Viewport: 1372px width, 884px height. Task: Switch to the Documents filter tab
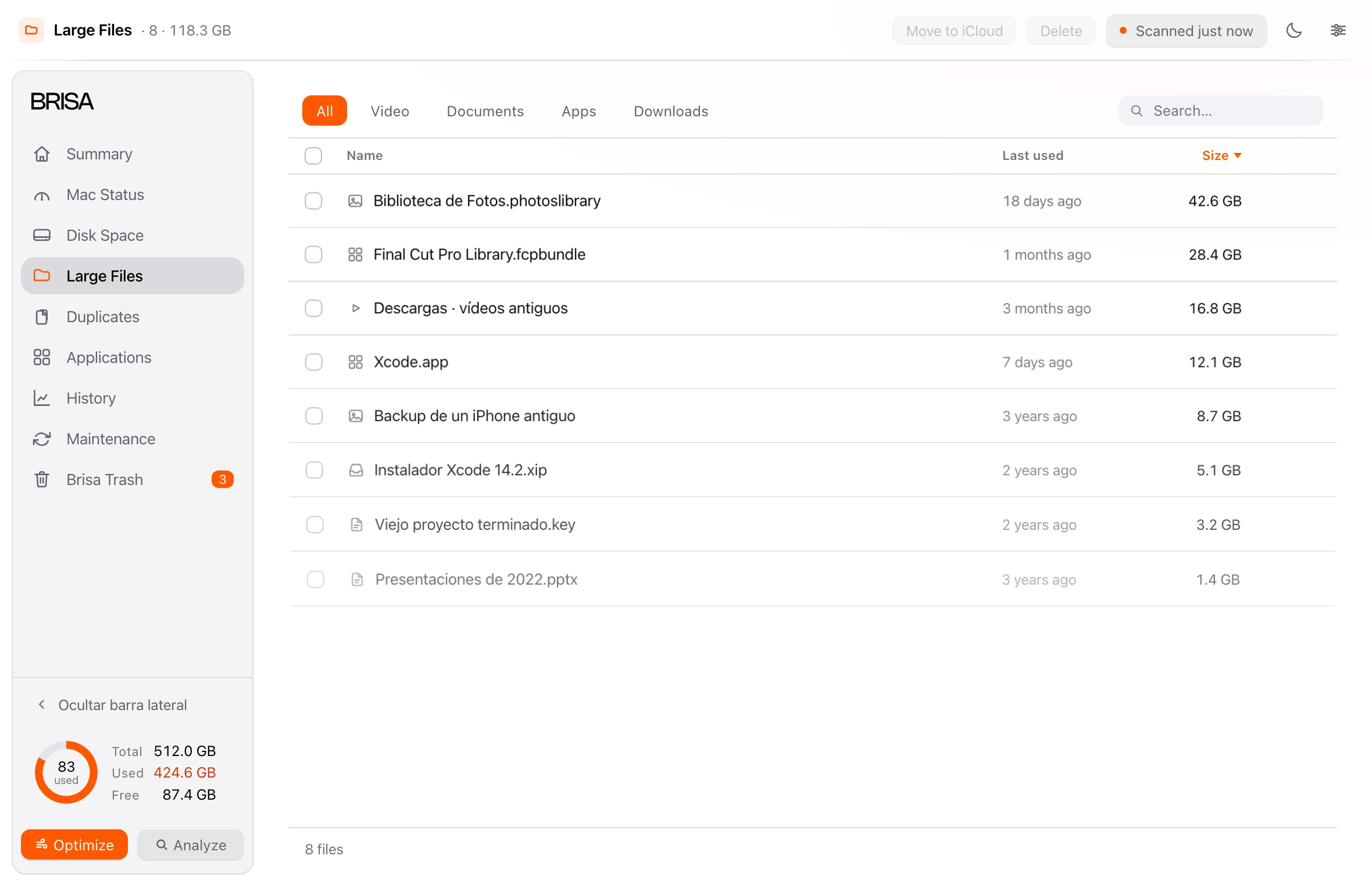[x=485, y=110]
